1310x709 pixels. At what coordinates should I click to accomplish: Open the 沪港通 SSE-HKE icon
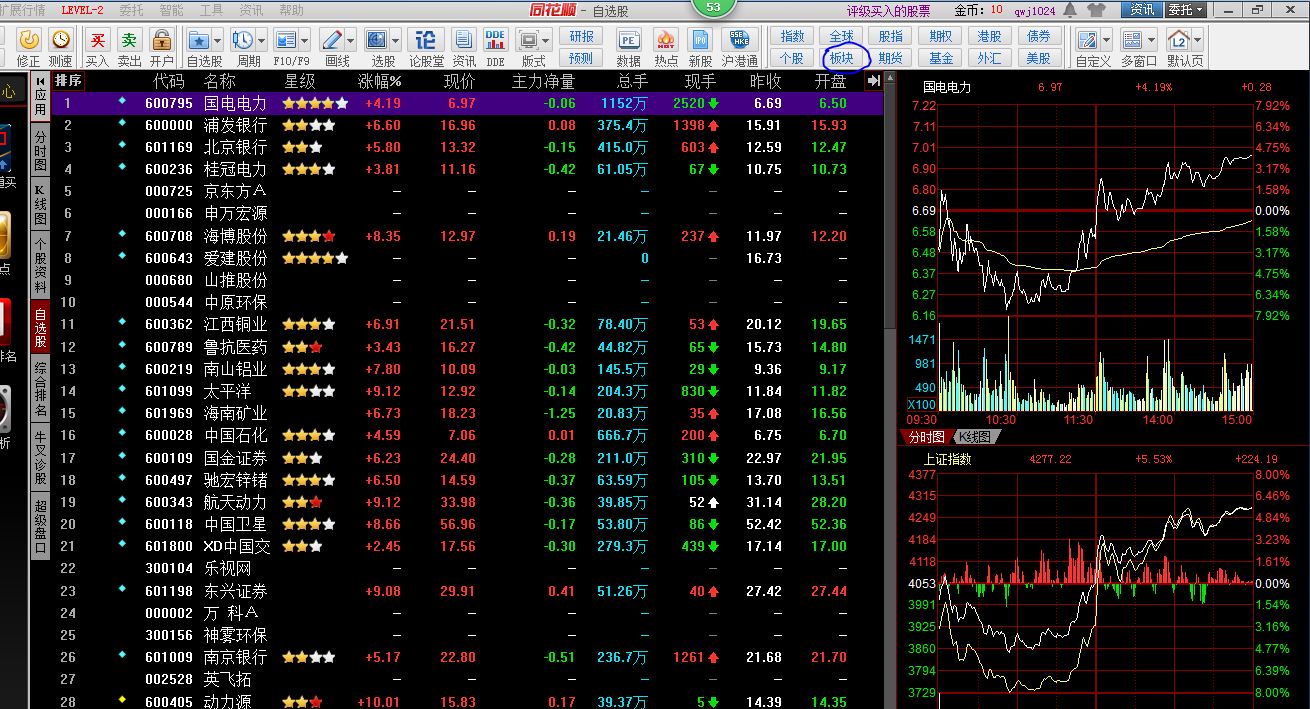pos(739,40)
